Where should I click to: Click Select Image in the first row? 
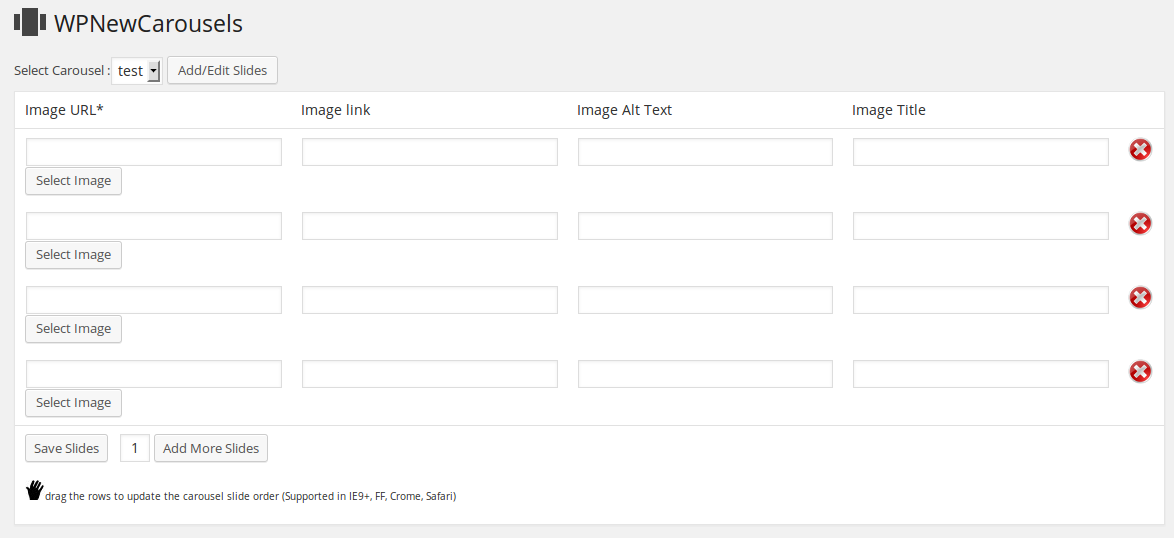pos(73,180)
